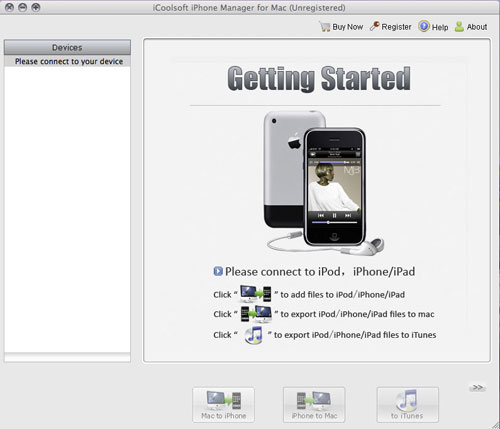Click the green About person icon
The height and width of the screenshot is (429, 500).
tap(459, 27)
